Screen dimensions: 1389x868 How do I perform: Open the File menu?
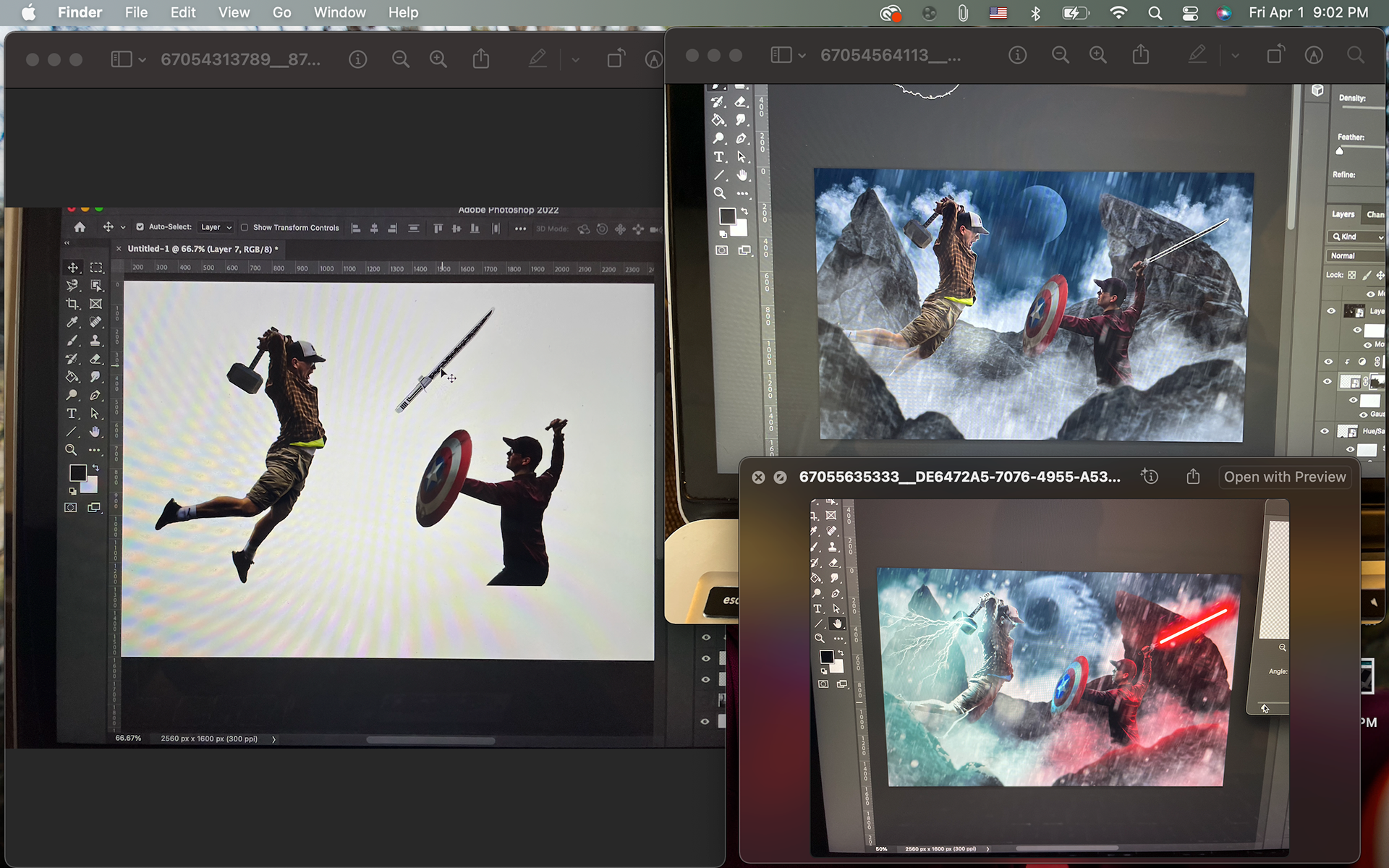click(136, 12)
